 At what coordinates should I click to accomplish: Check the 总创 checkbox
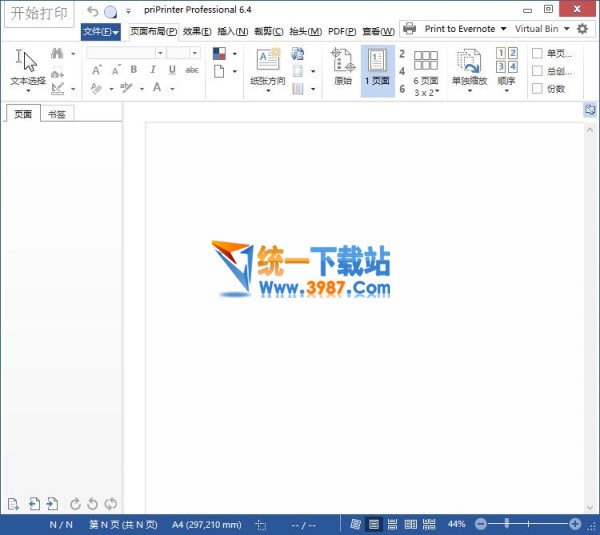(538, 71)
